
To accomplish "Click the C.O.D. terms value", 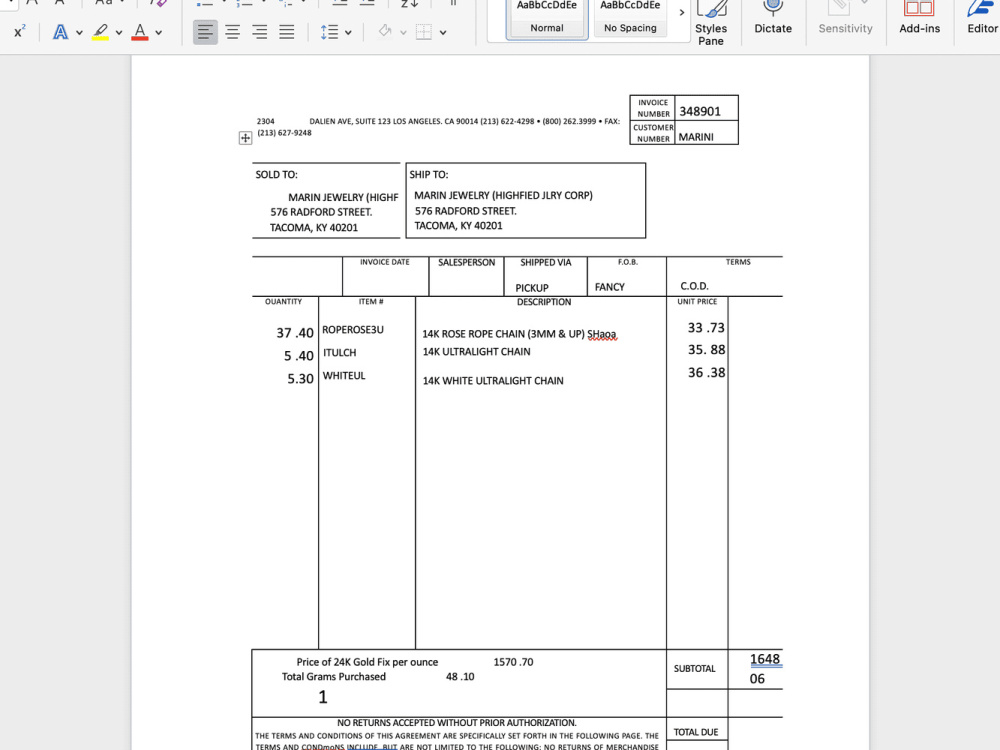I will point(695,286).
